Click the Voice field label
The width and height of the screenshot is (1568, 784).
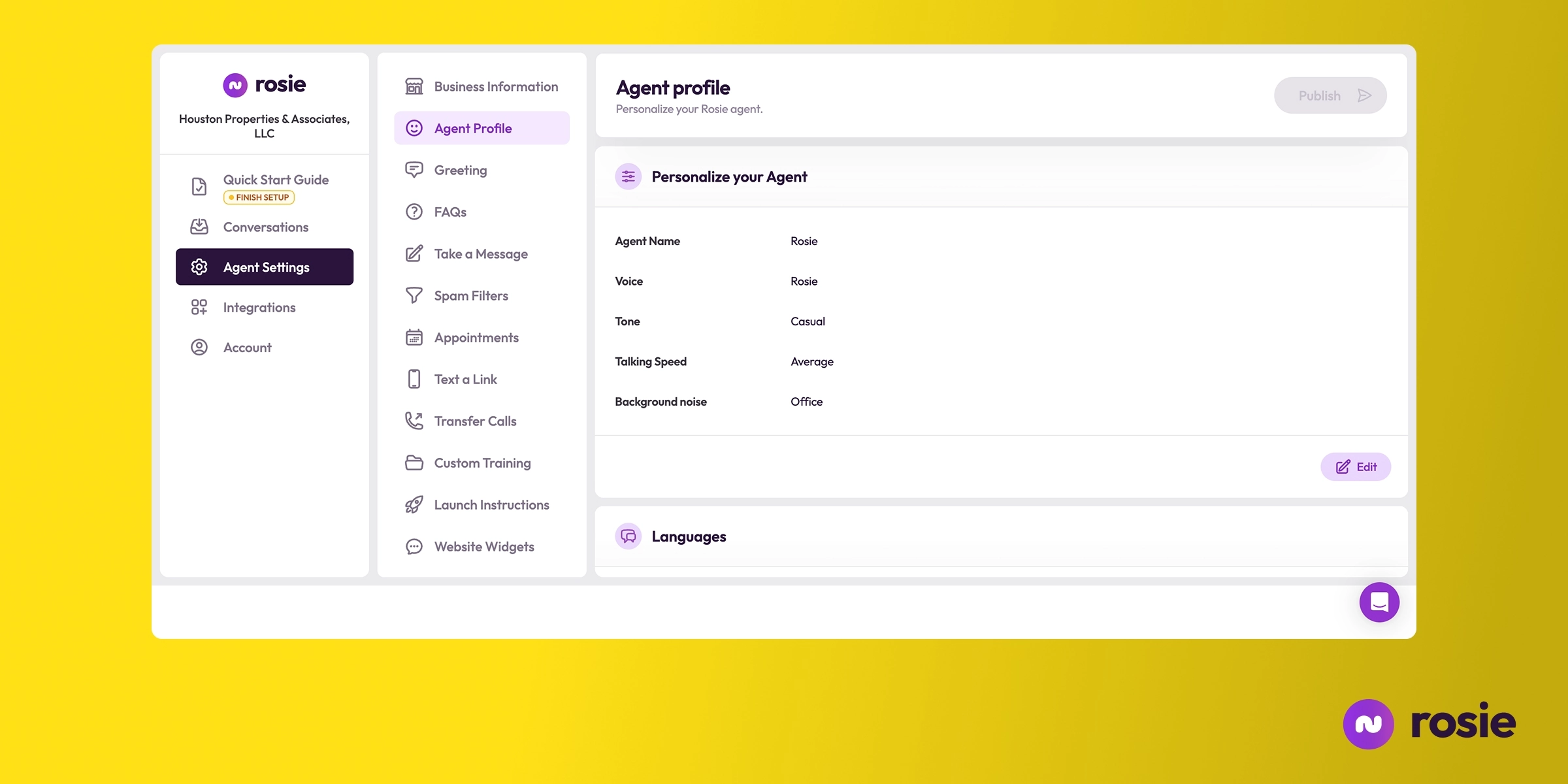629,281
